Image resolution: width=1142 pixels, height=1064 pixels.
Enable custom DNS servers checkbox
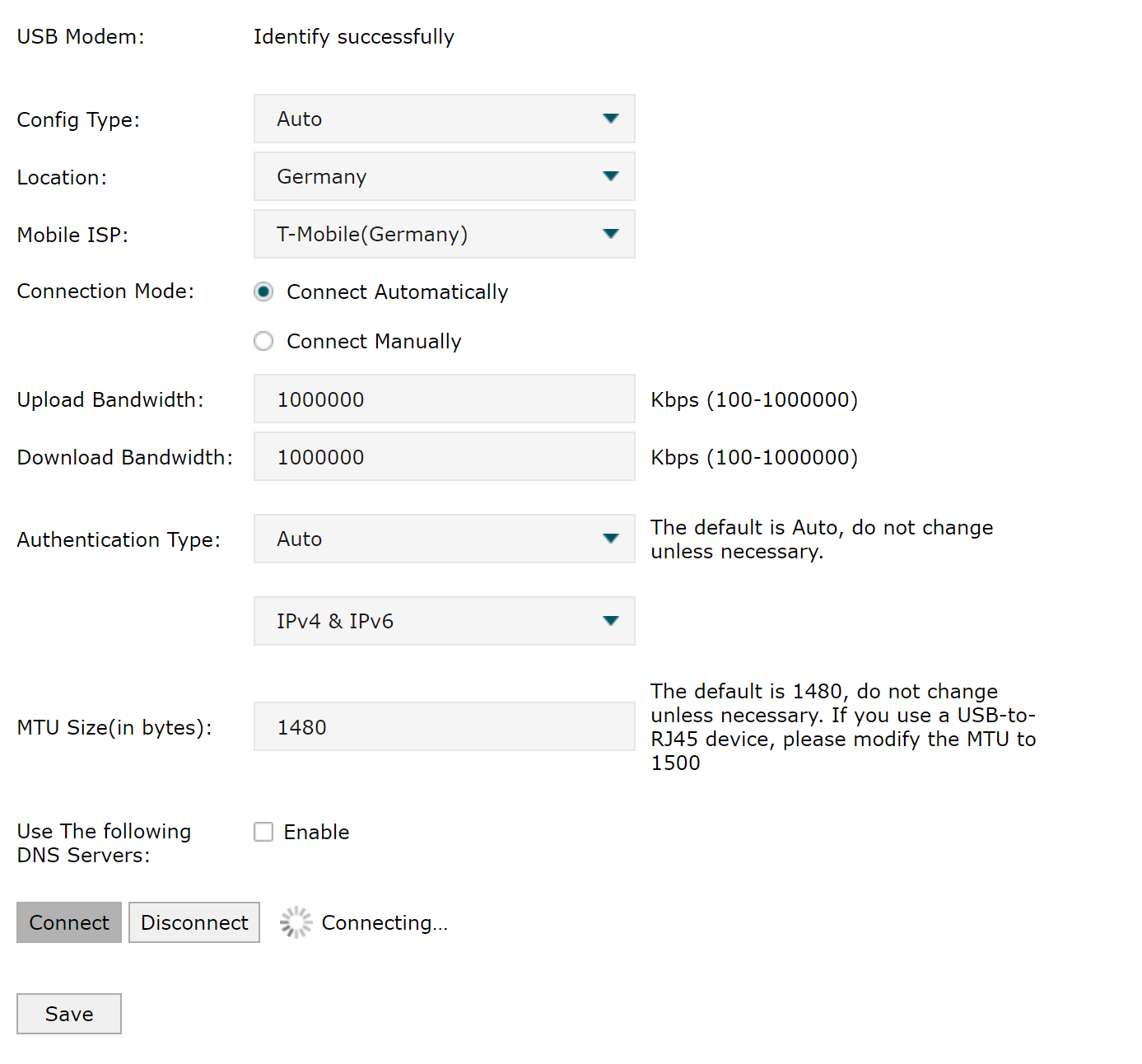pyautogui.click(x=263, y=832)
